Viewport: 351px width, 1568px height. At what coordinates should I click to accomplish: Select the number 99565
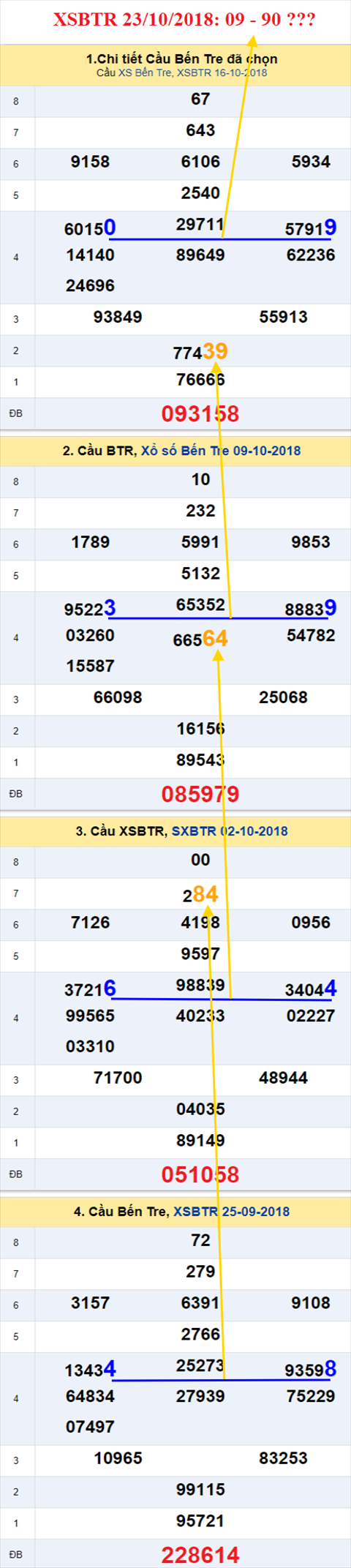90,1016
